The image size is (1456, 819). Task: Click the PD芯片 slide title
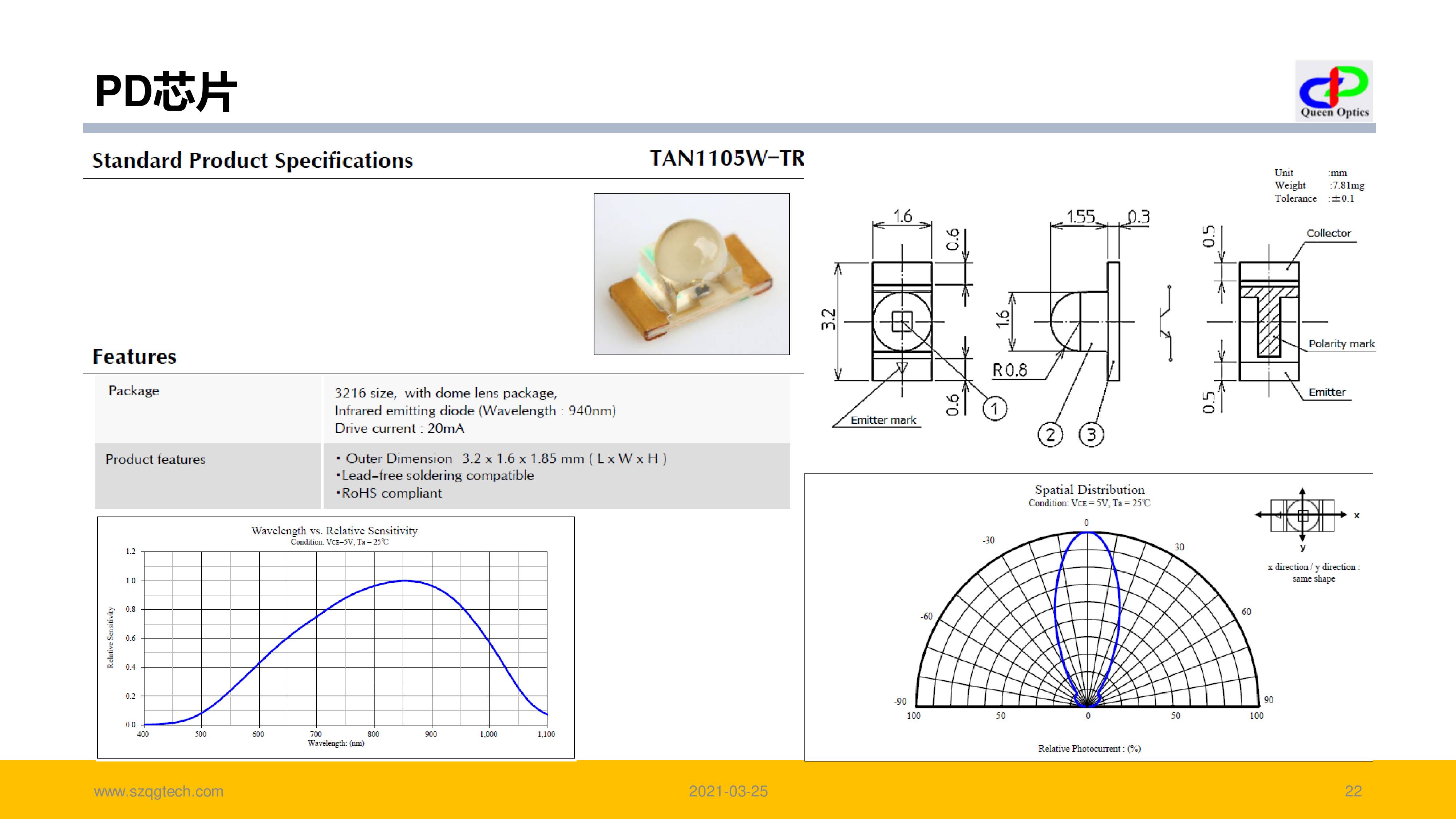click(x=165, y=92)
